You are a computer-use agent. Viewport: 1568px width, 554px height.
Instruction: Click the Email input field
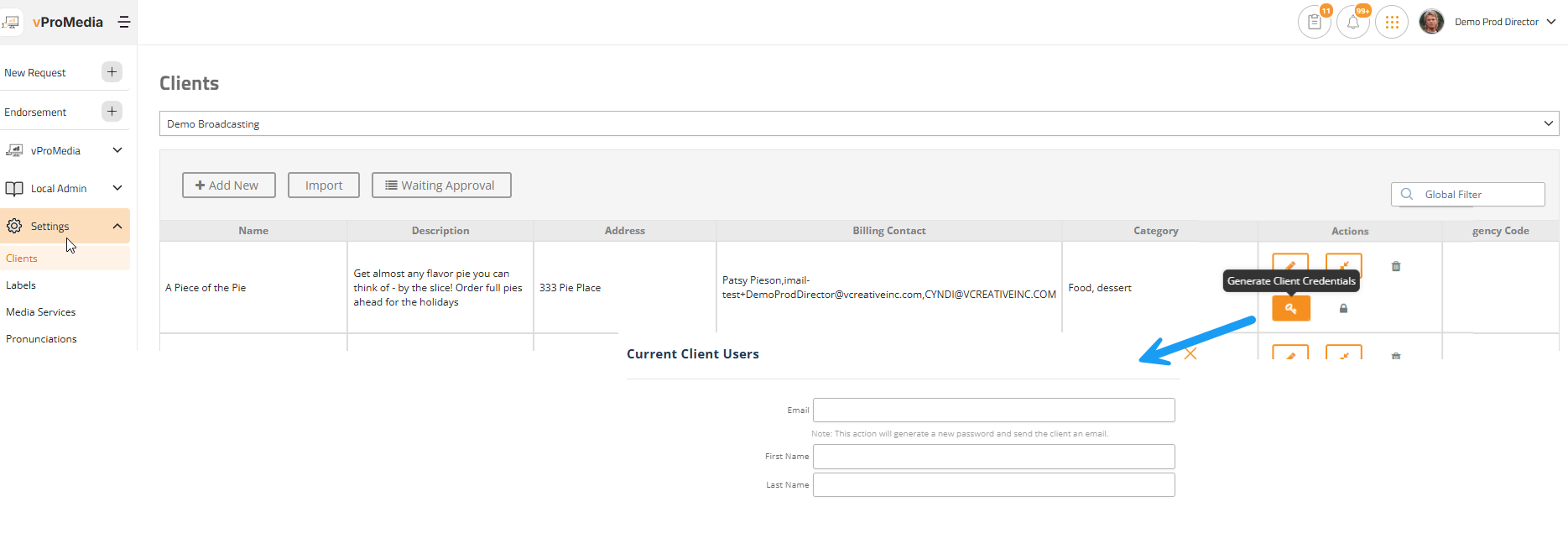(993, 410)
